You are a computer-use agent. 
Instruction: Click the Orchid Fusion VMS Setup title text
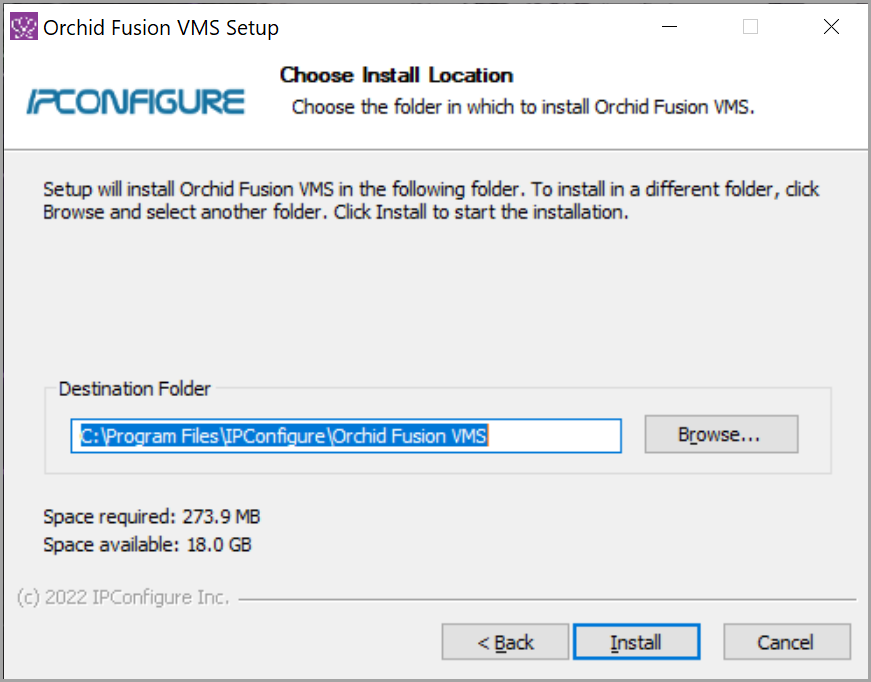pyautogui.click(x=161, y=28)
